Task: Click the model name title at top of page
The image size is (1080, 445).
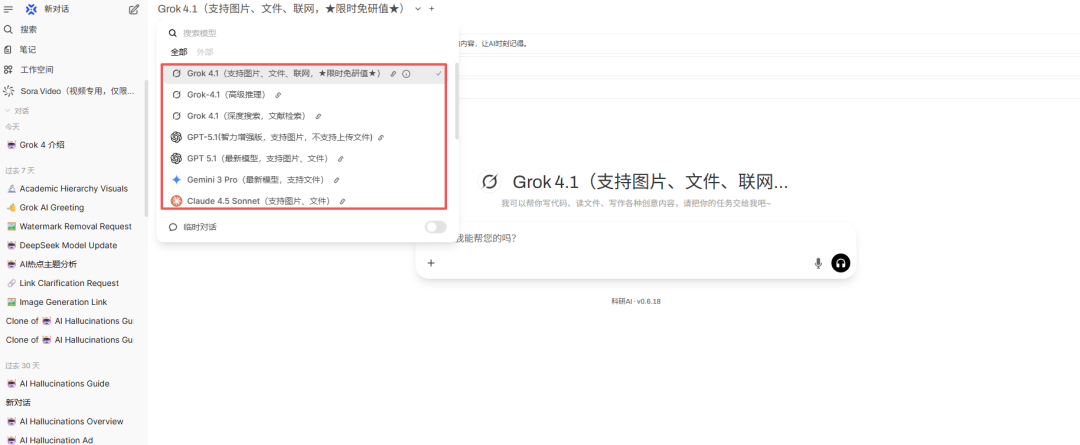Action: pyautogui.click(x=283, y=9)
